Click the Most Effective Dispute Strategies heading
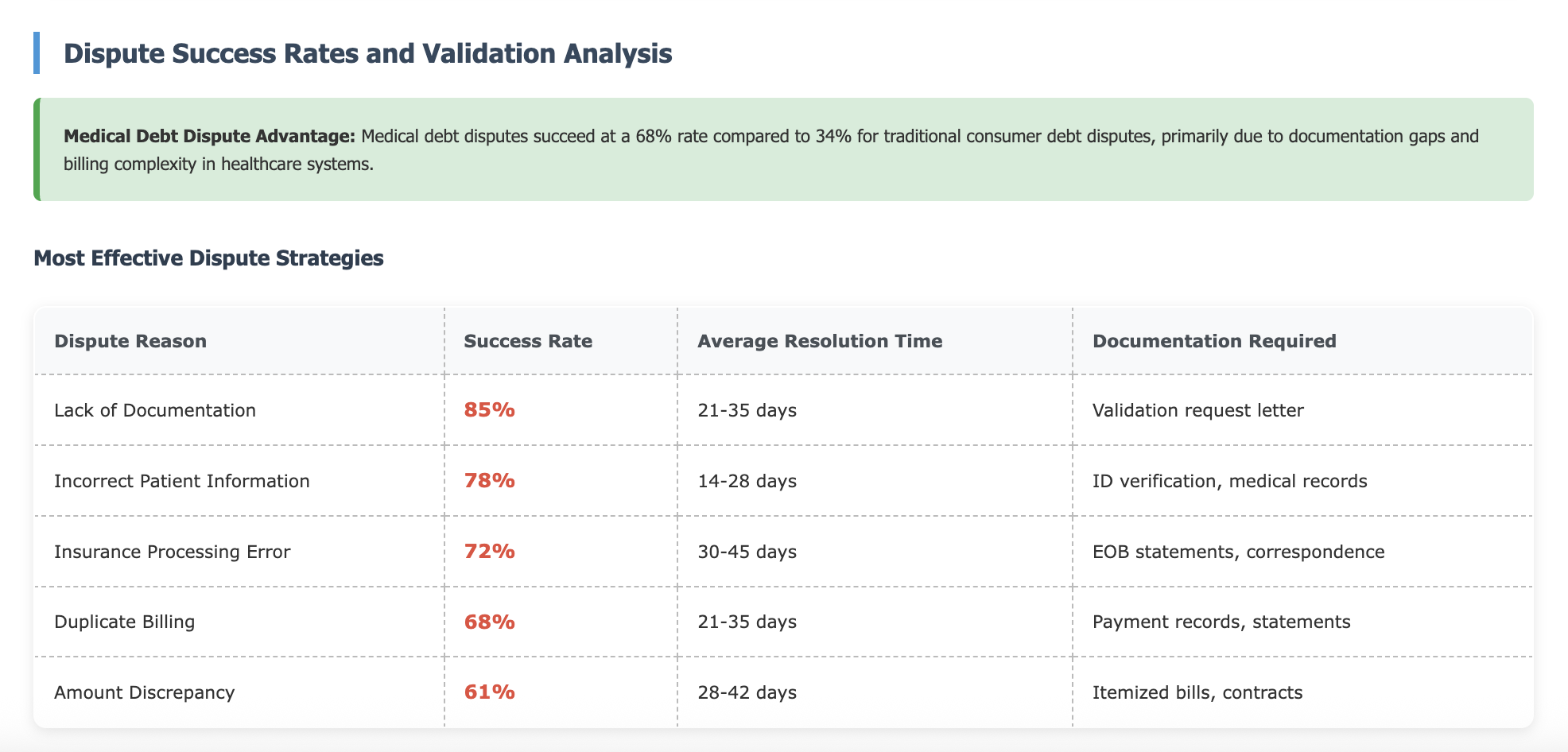The image size is (1568, 752). (x=208, y=258)
